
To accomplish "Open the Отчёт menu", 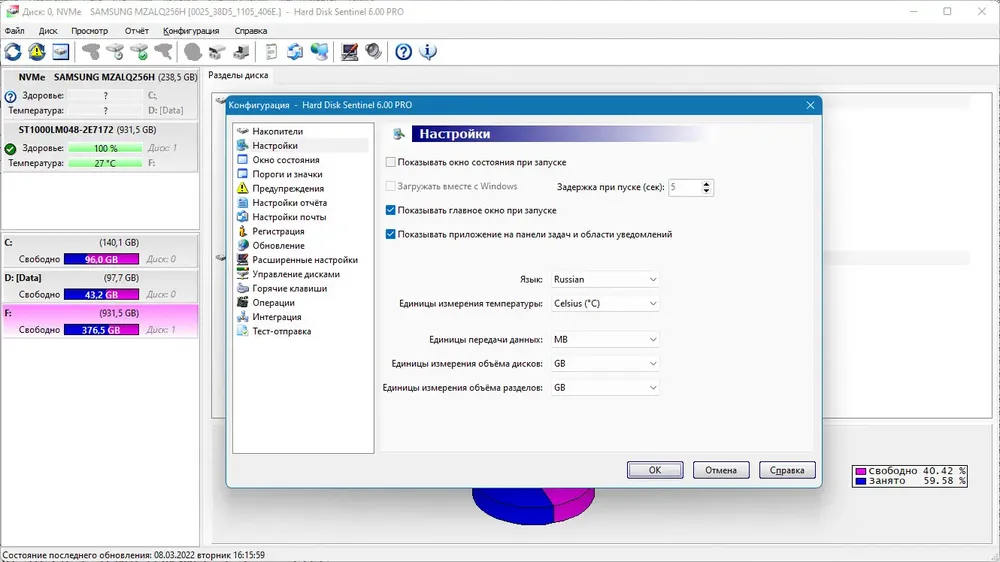I will tap(136, 31).
